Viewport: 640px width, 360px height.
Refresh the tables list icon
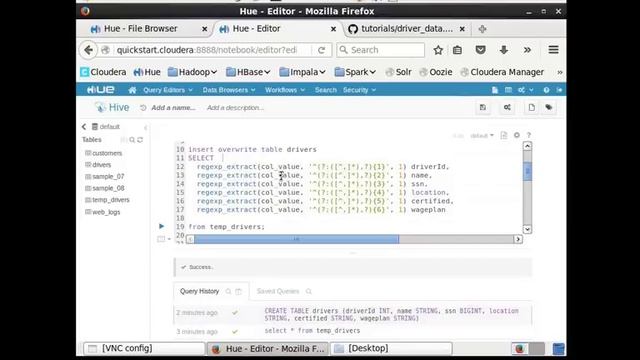140,140
